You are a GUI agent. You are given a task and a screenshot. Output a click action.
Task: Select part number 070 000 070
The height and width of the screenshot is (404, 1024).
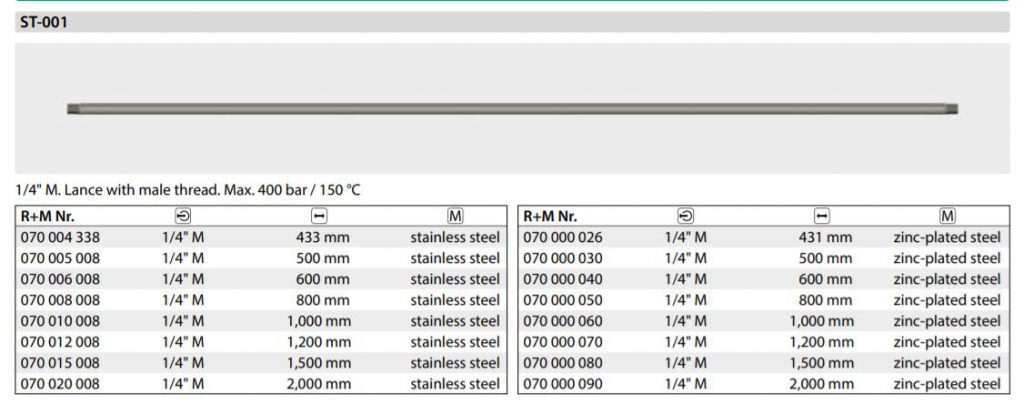[563, 341]
